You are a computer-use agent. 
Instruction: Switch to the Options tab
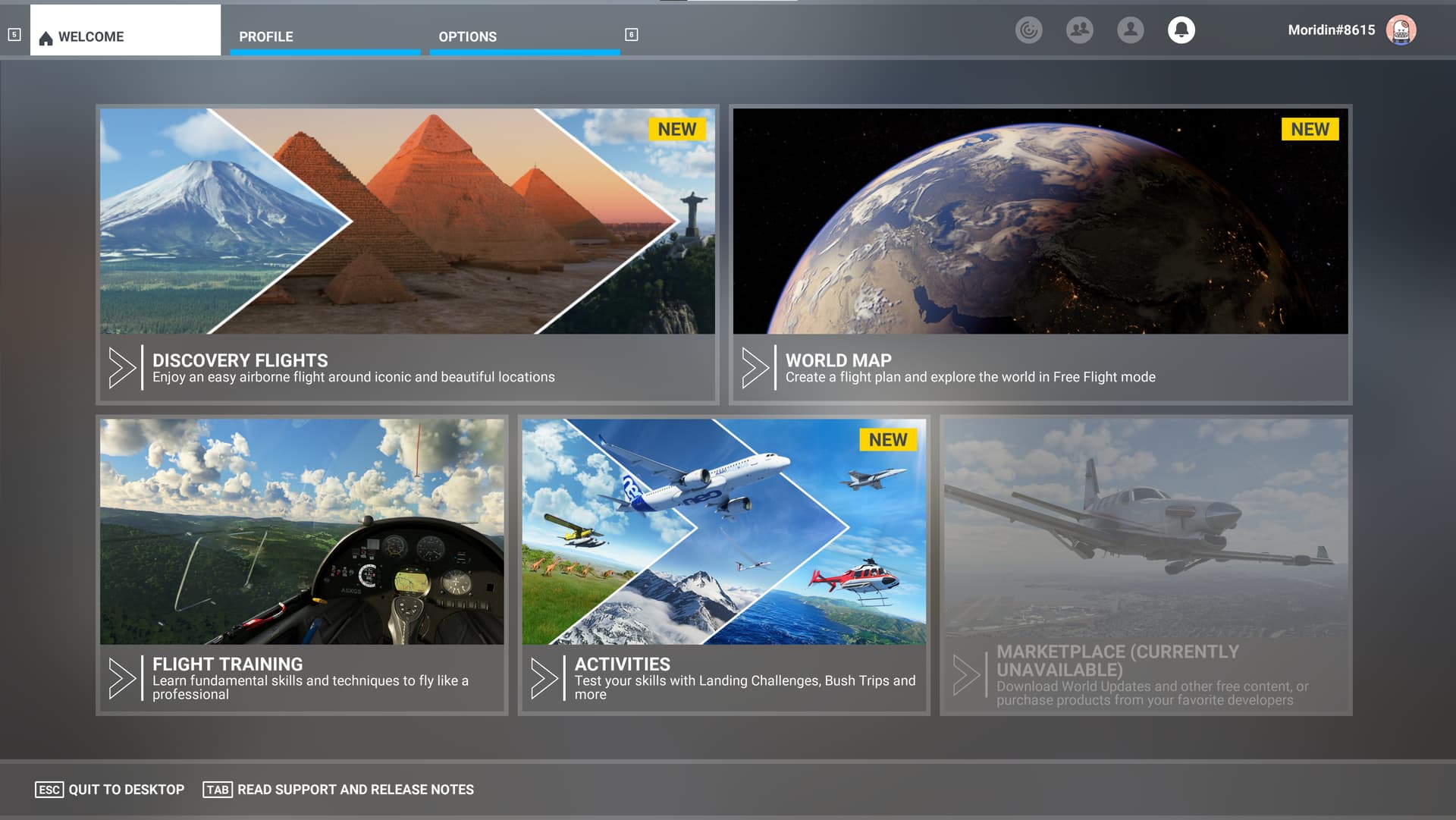point(467,36)
